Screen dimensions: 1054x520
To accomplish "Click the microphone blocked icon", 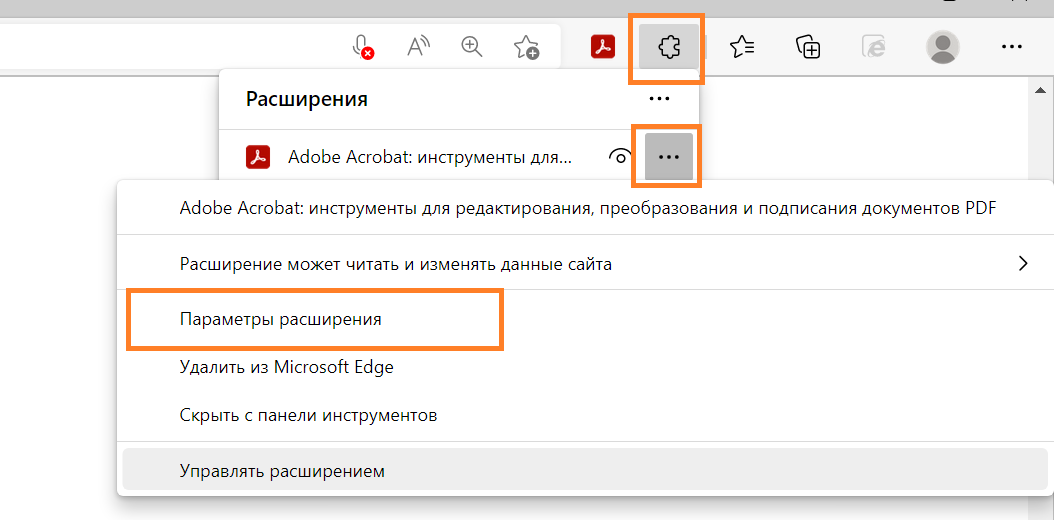I will tap(364, 47).
